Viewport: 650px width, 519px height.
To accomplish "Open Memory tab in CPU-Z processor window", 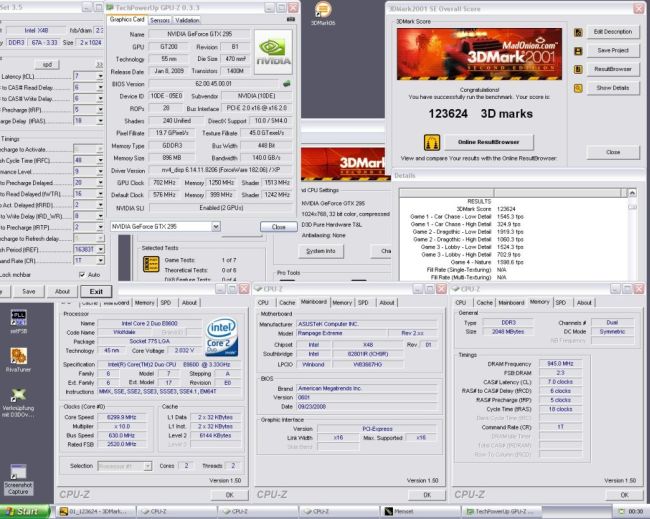I will tap(144, 303).
